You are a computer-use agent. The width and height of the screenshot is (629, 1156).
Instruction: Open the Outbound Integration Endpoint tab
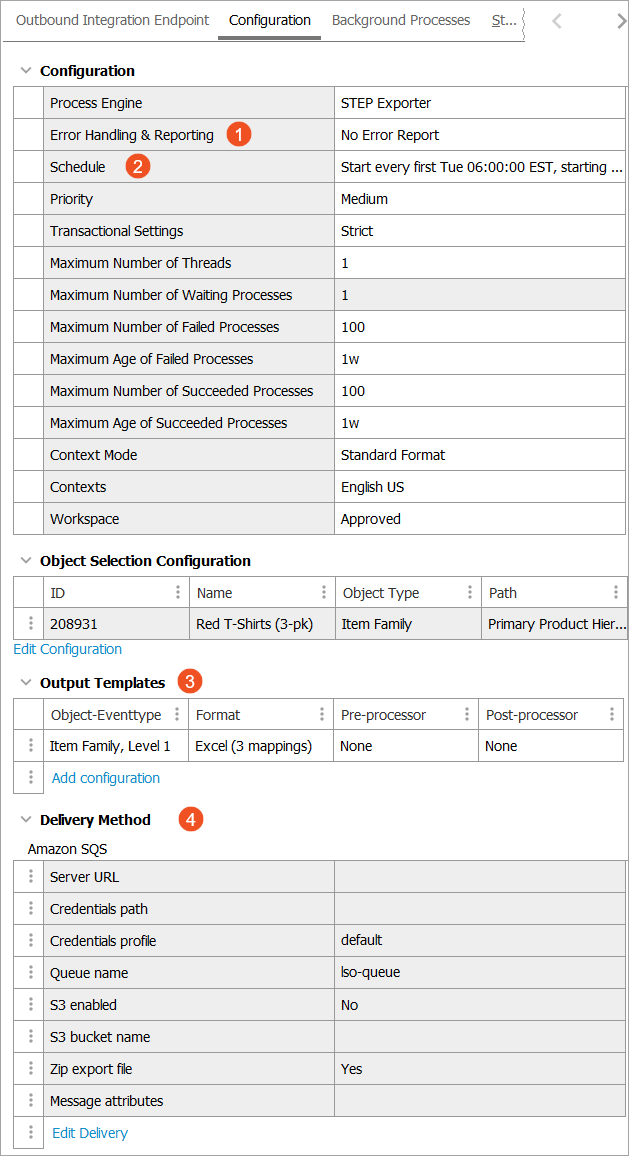tap(113, 20)
